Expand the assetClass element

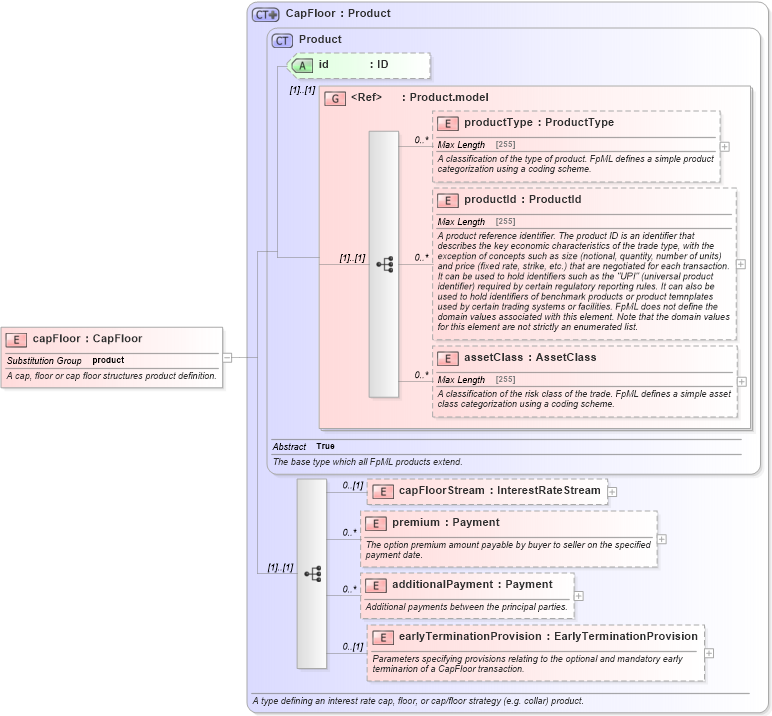tap(741, 382)
